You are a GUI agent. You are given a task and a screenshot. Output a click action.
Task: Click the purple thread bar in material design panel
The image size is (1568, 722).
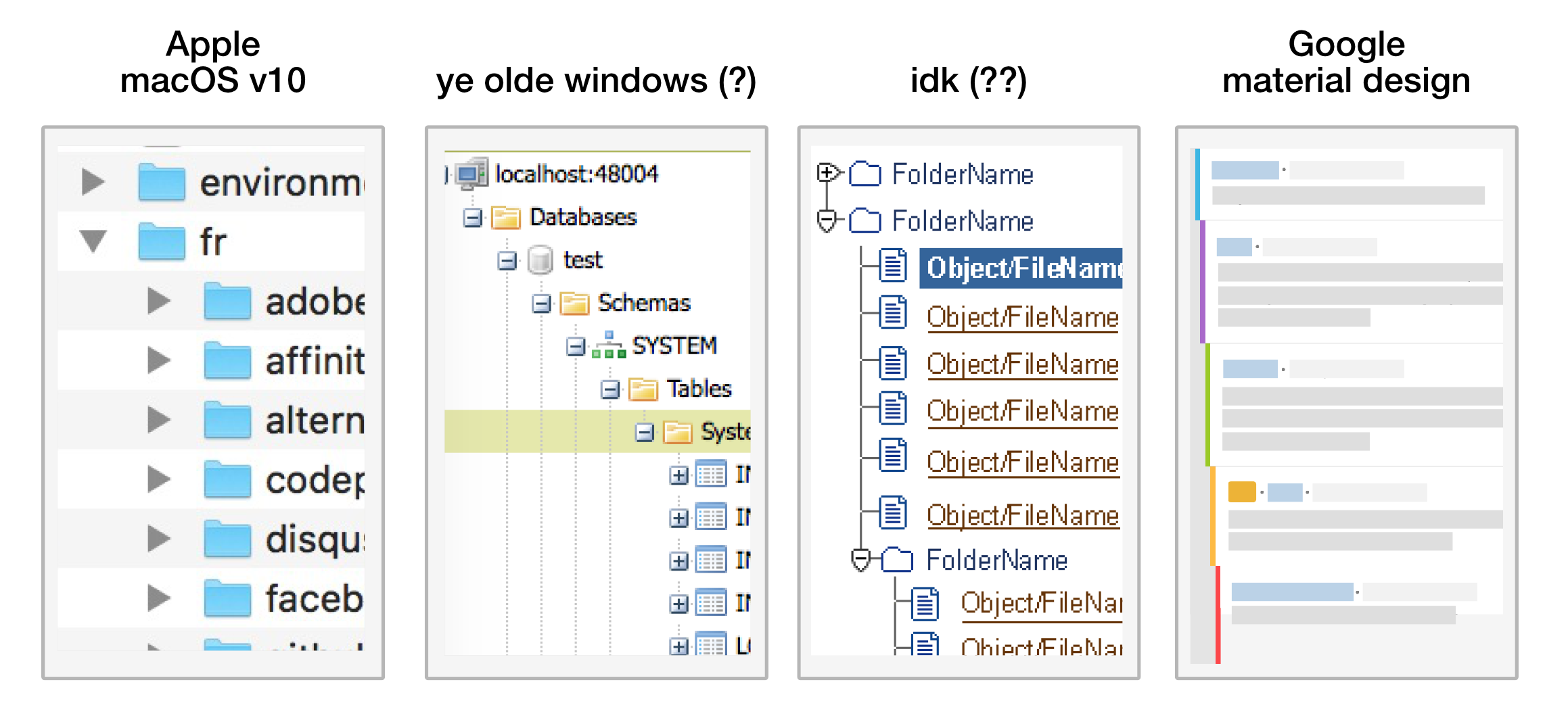click(1203, 281)
